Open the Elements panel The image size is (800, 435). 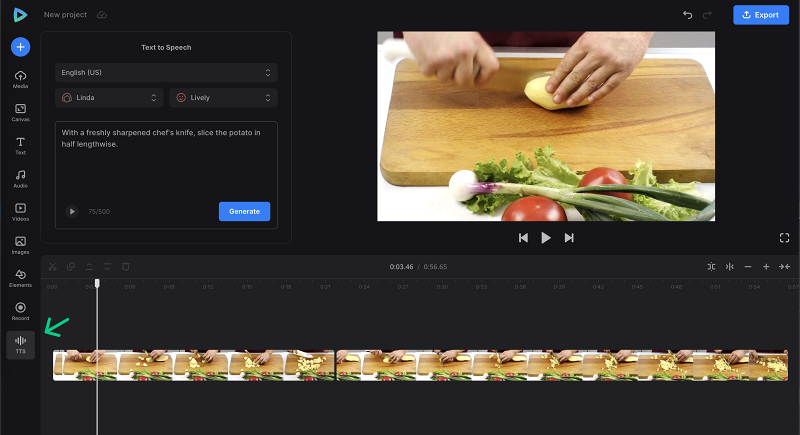[x=20, y=278]
